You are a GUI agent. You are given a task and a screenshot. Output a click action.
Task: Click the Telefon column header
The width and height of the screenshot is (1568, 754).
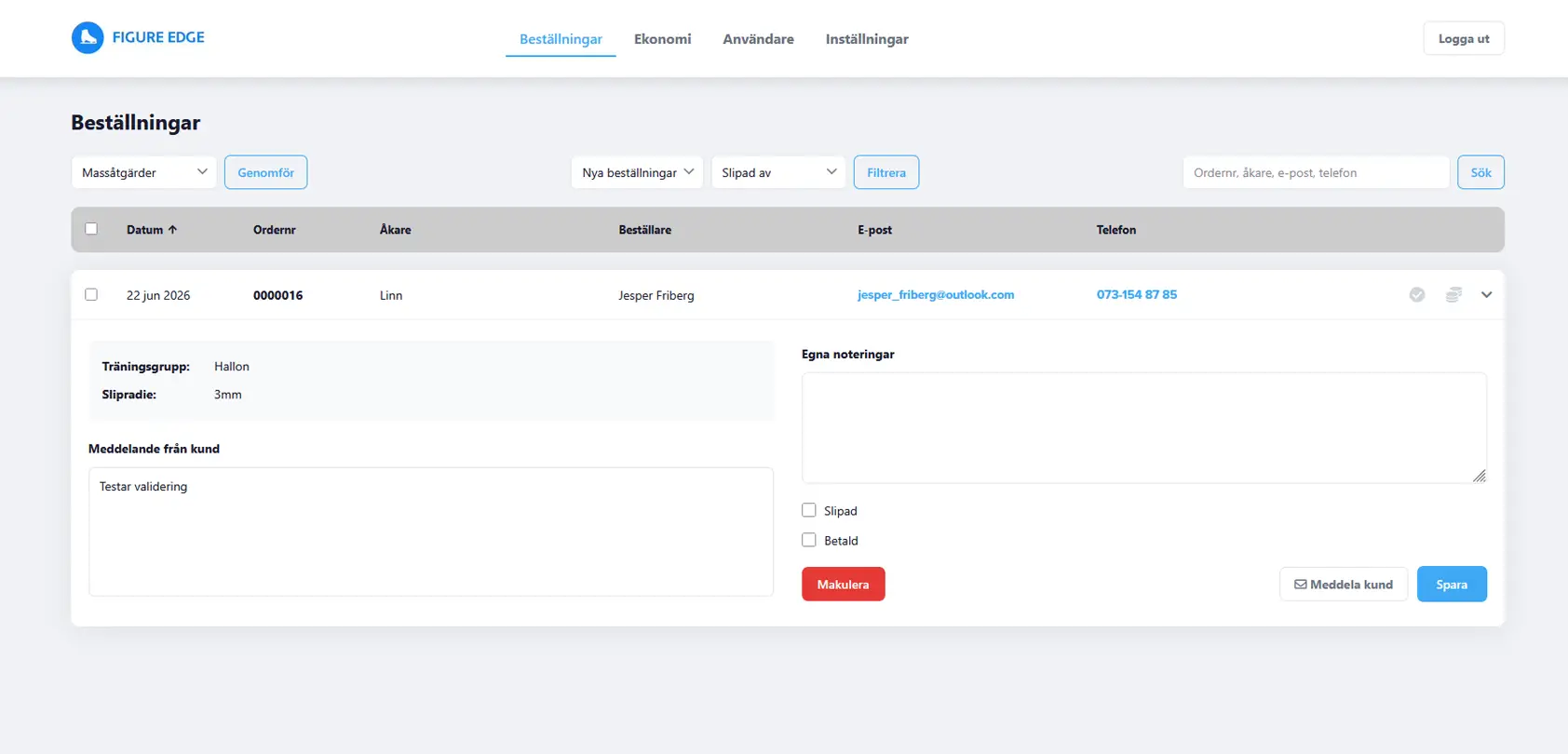pos(1116,230)
